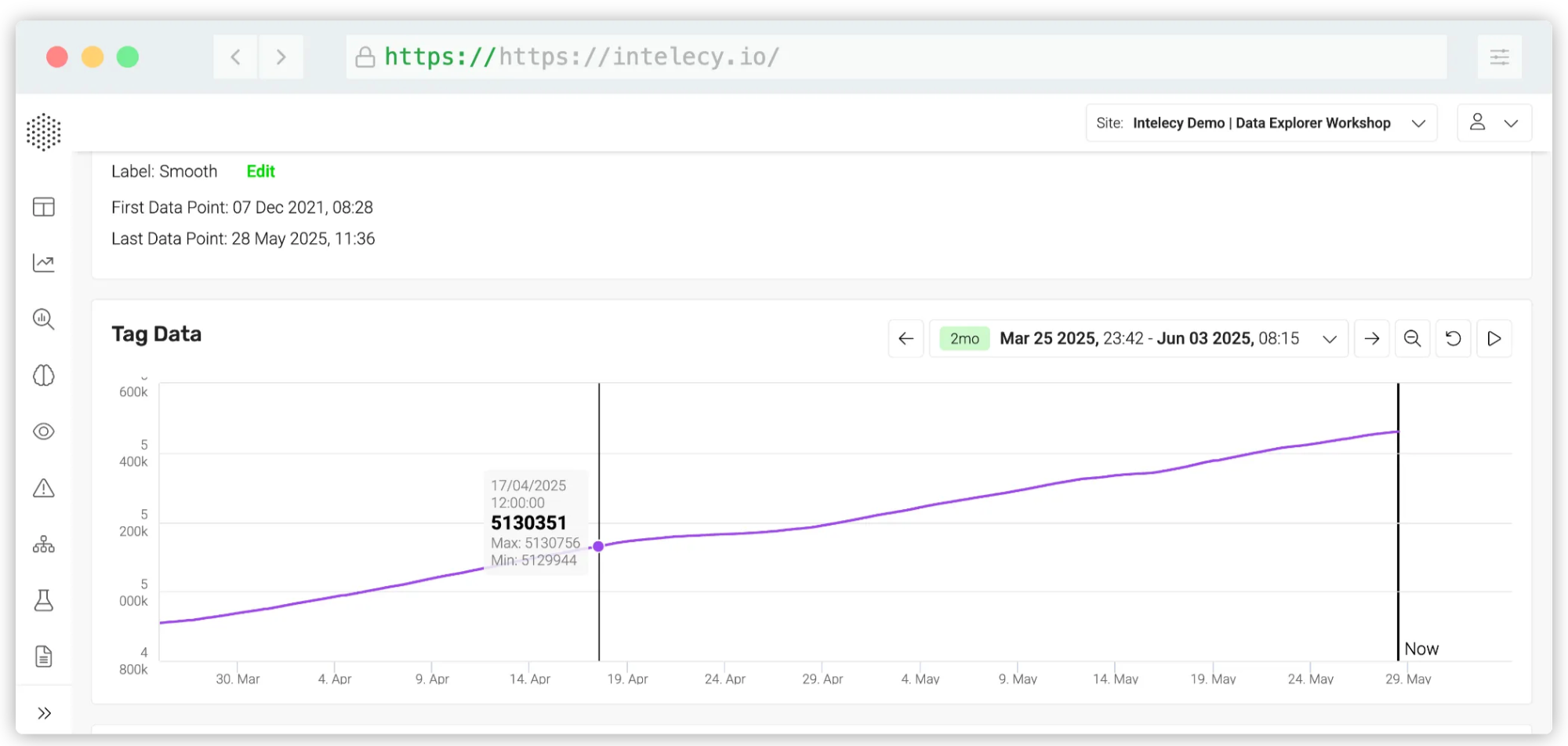
Task: Open the trend chart icon in sidebar
Action: coord(44,263)
